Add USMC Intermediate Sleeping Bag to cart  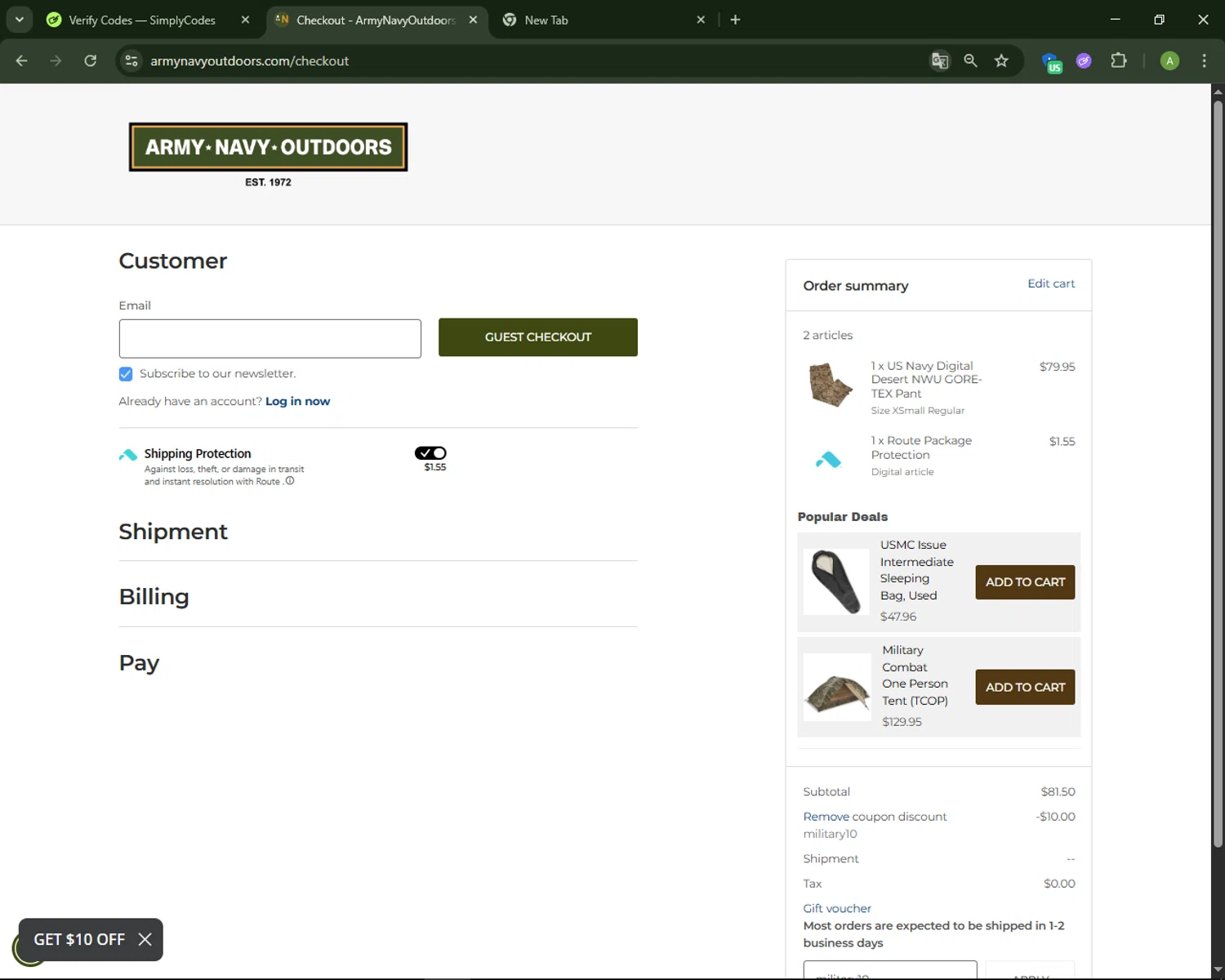click(x=1025, y=582)
